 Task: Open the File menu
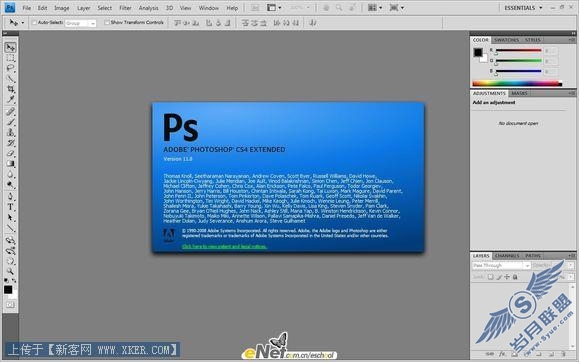pos(27,8)
